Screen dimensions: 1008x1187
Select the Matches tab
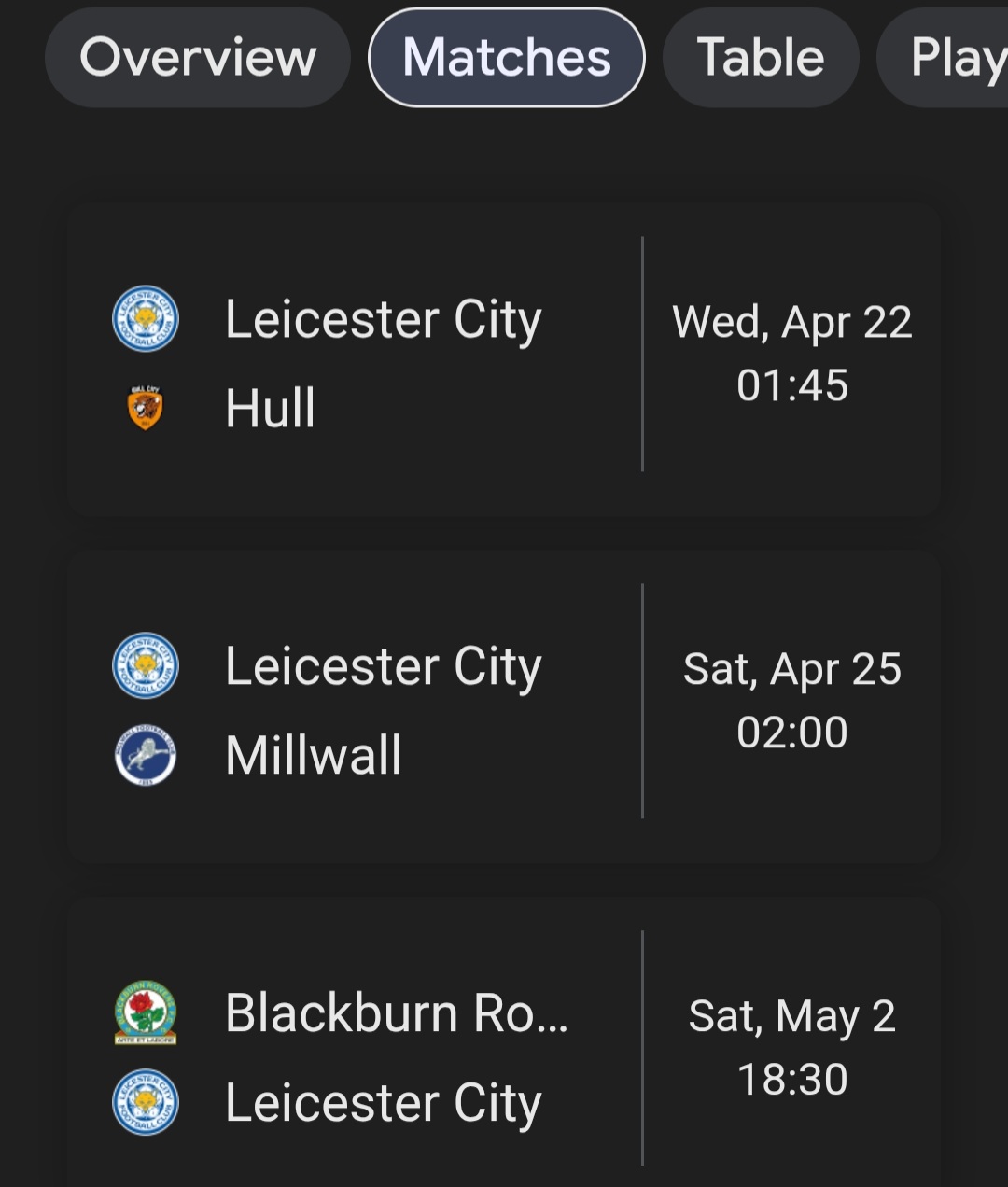[507, 58]
